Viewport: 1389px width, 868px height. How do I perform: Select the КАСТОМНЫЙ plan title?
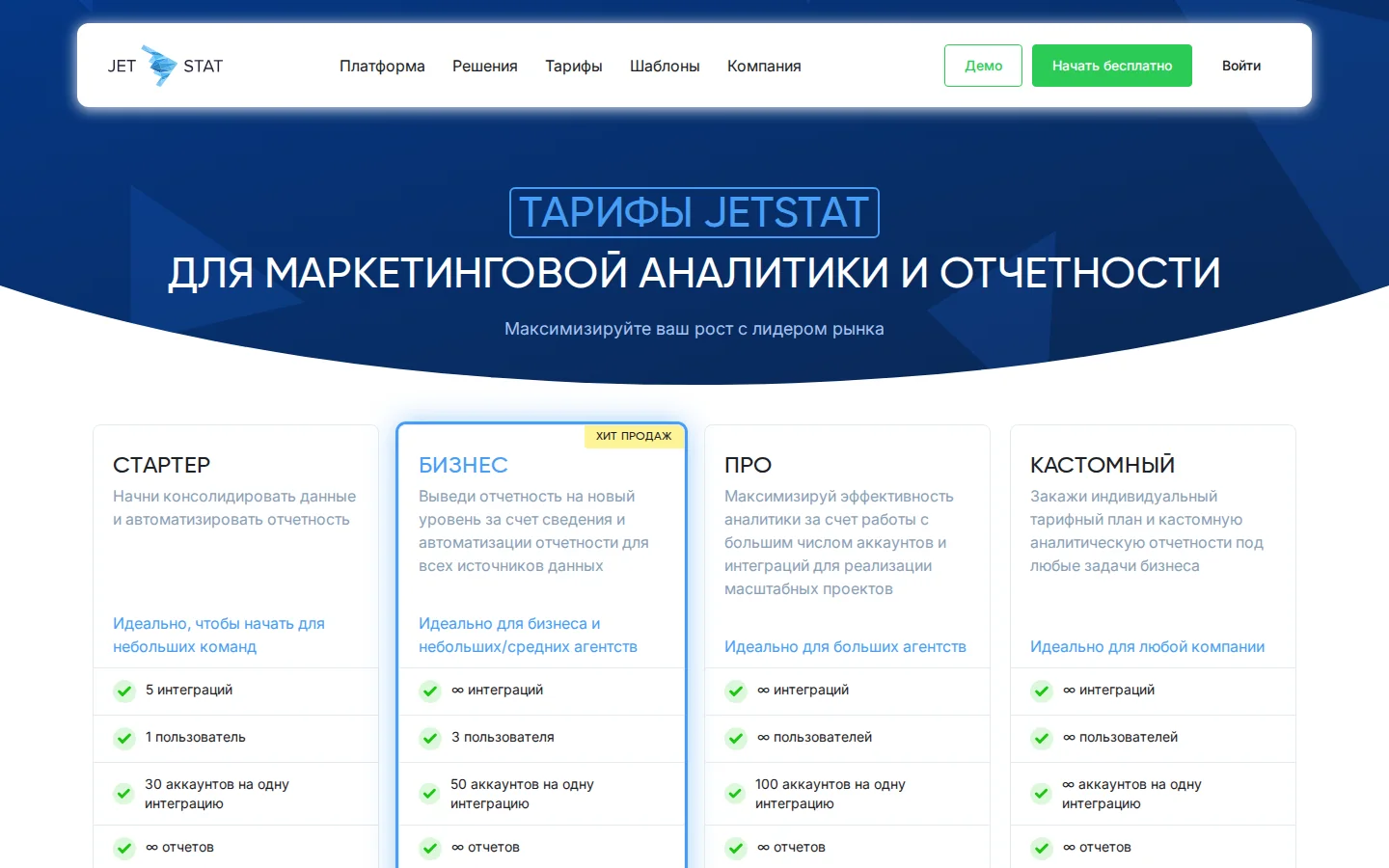(1103, 465)
